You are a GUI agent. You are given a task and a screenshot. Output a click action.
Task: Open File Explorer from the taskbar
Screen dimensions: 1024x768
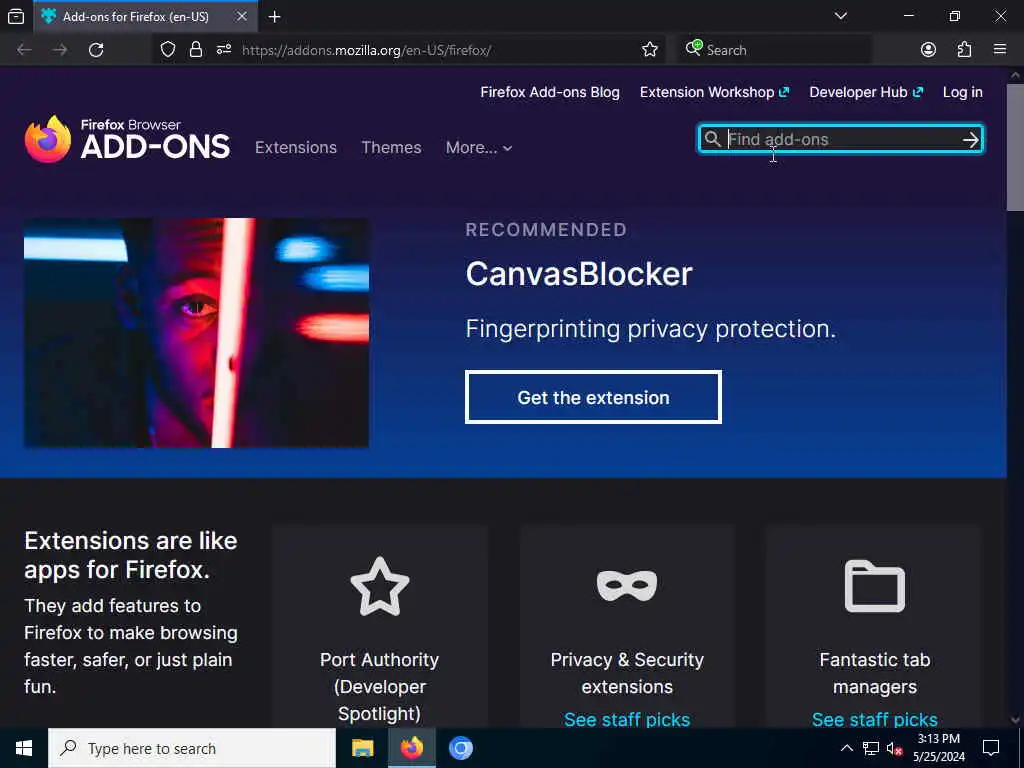[x=362, y=748]
